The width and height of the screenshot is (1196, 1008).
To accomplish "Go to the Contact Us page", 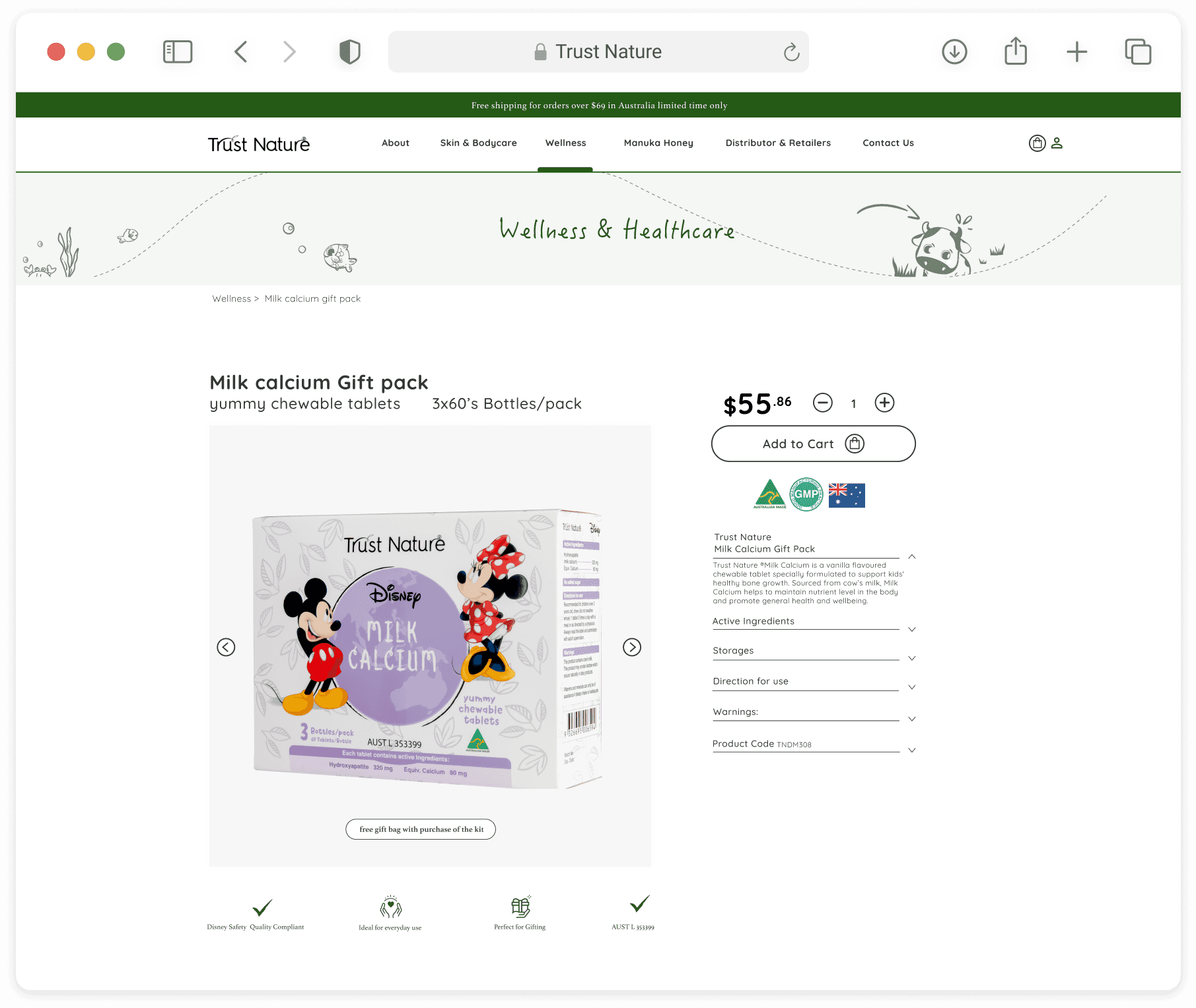I will point(888,143).
